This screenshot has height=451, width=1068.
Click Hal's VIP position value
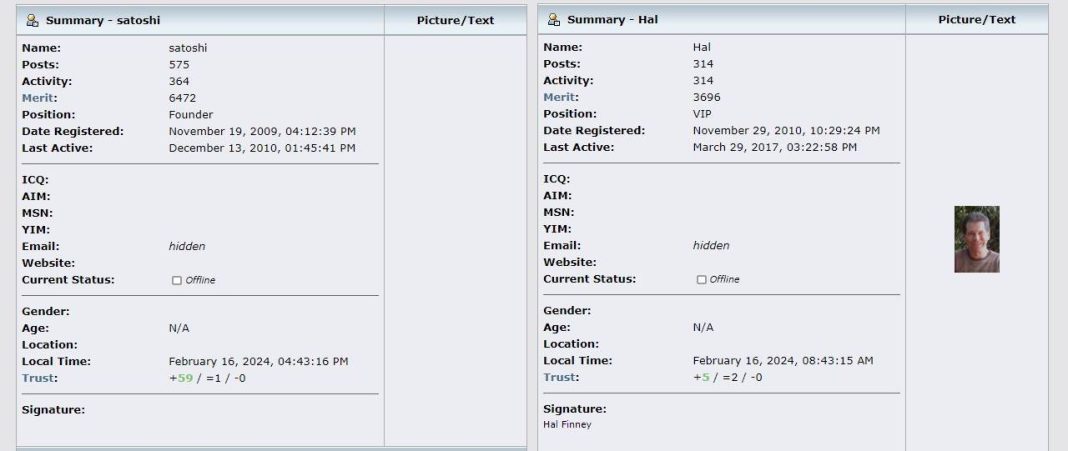[701, 114]
